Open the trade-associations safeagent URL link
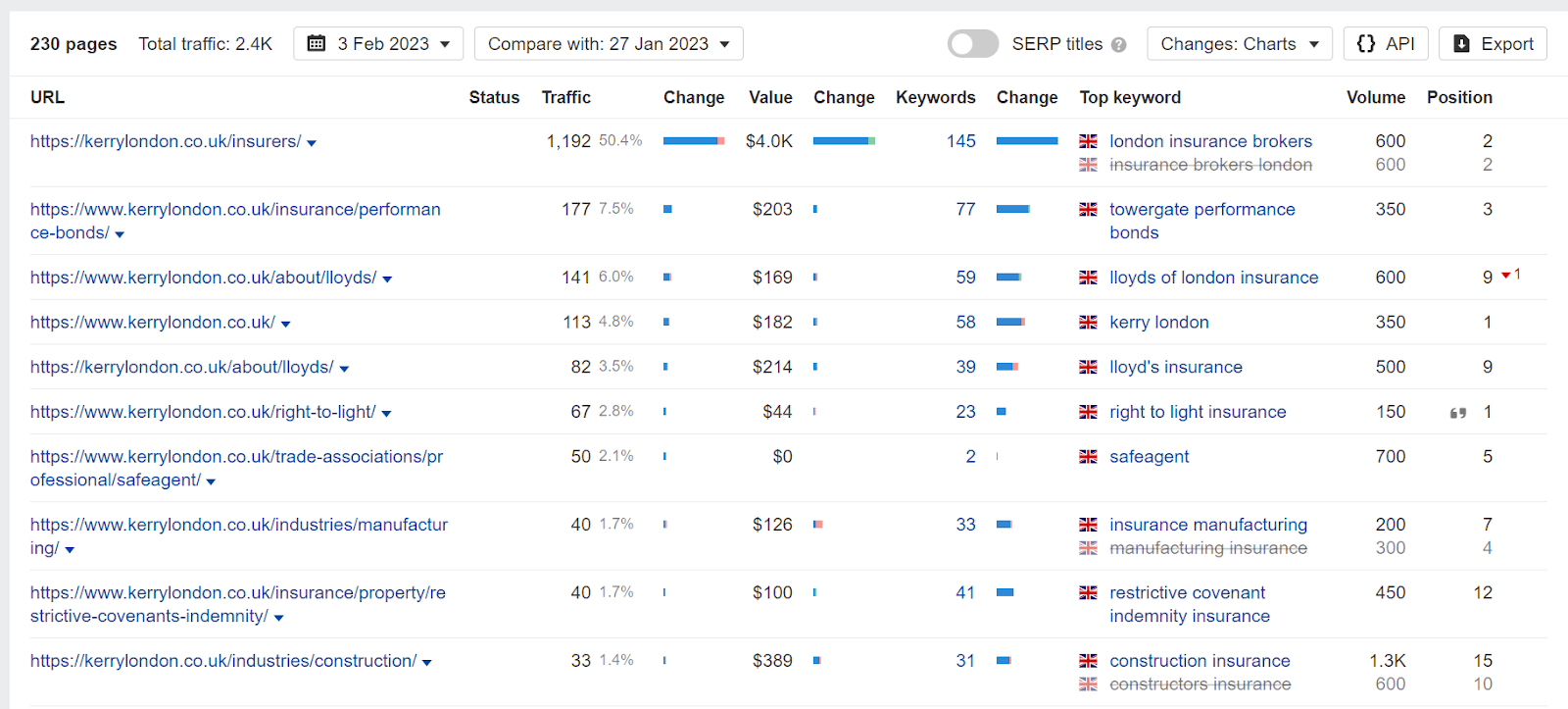 tap(236, 468)
